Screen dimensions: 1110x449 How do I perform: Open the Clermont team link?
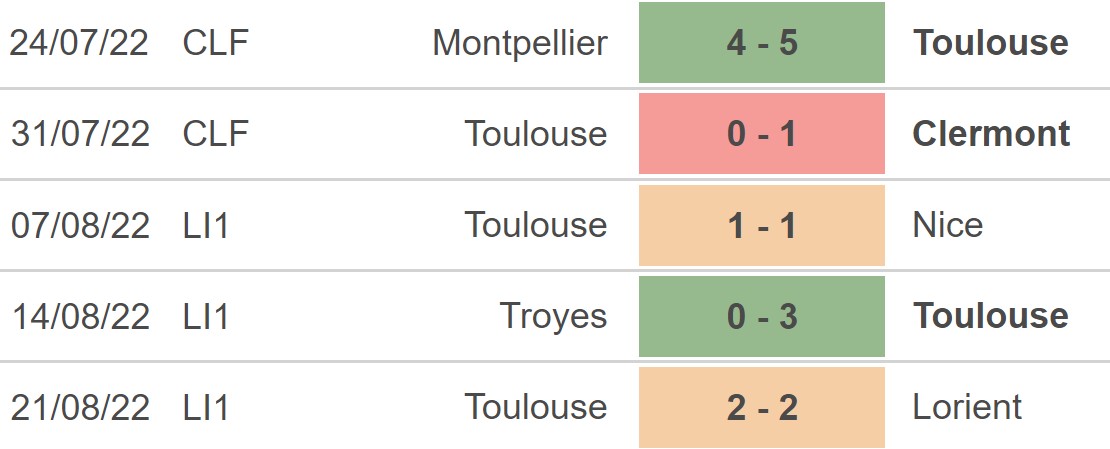pos(991,134)
